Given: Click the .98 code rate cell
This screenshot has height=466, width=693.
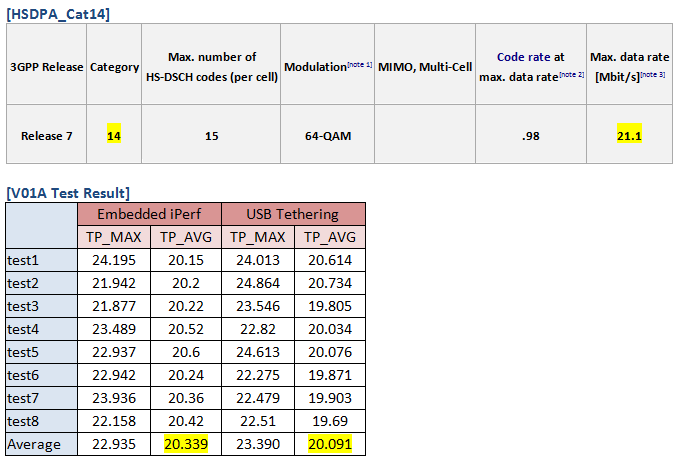Looking at the screenshot, I should click(x=530, y=135).
